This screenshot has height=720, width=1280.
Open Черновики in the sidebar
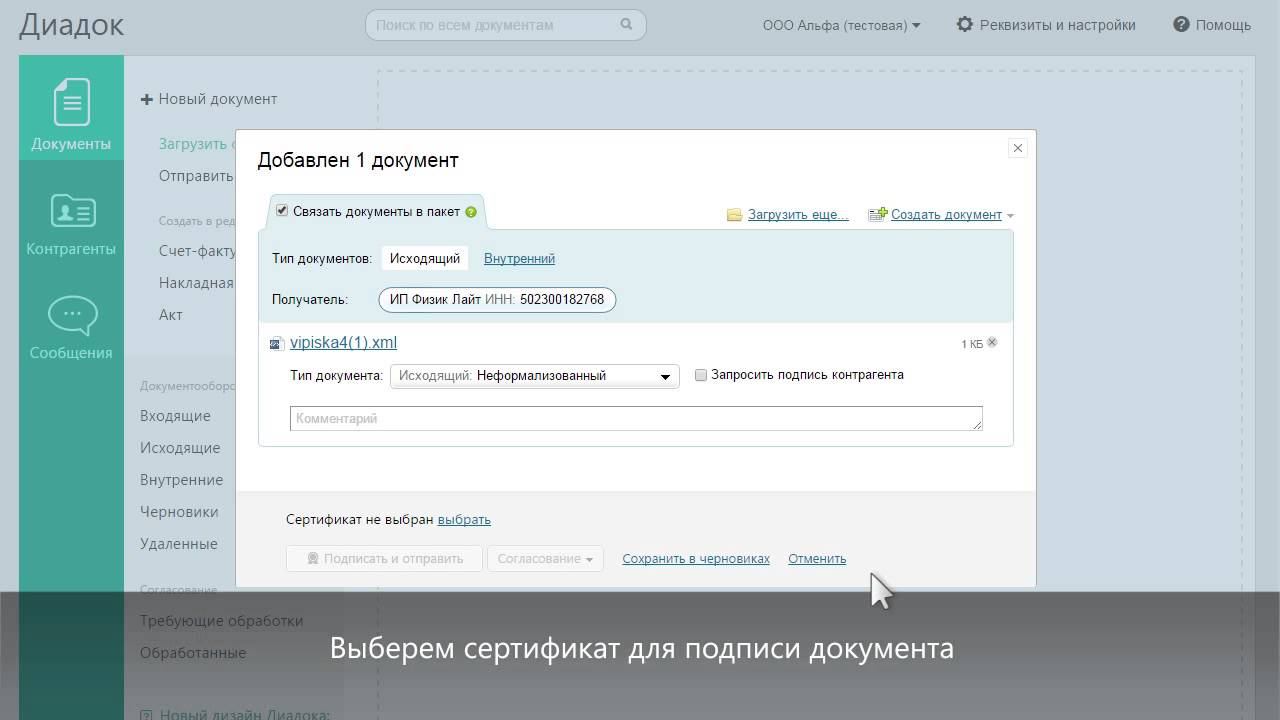pos(179,512)
